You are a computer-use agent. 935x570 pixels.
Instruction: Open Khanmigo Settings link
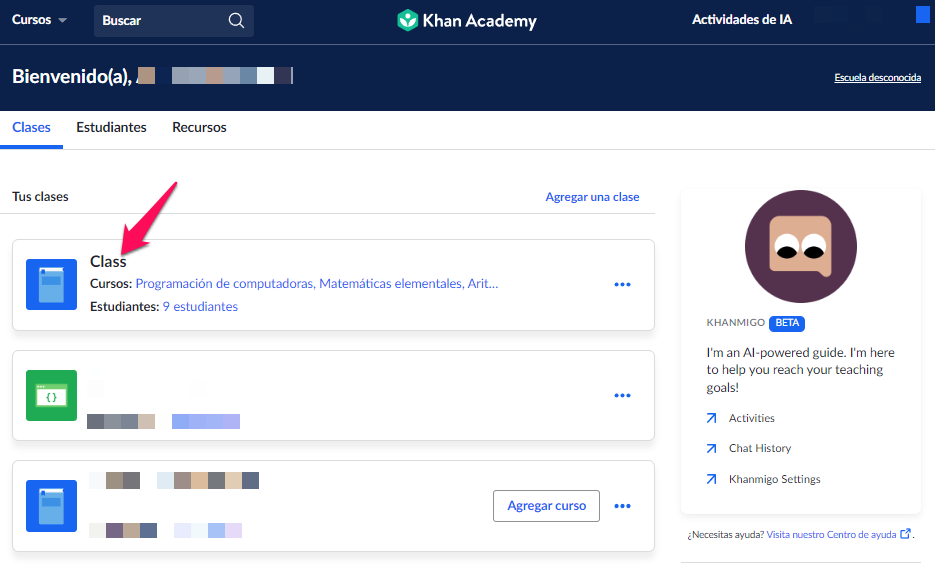point(775,479)
